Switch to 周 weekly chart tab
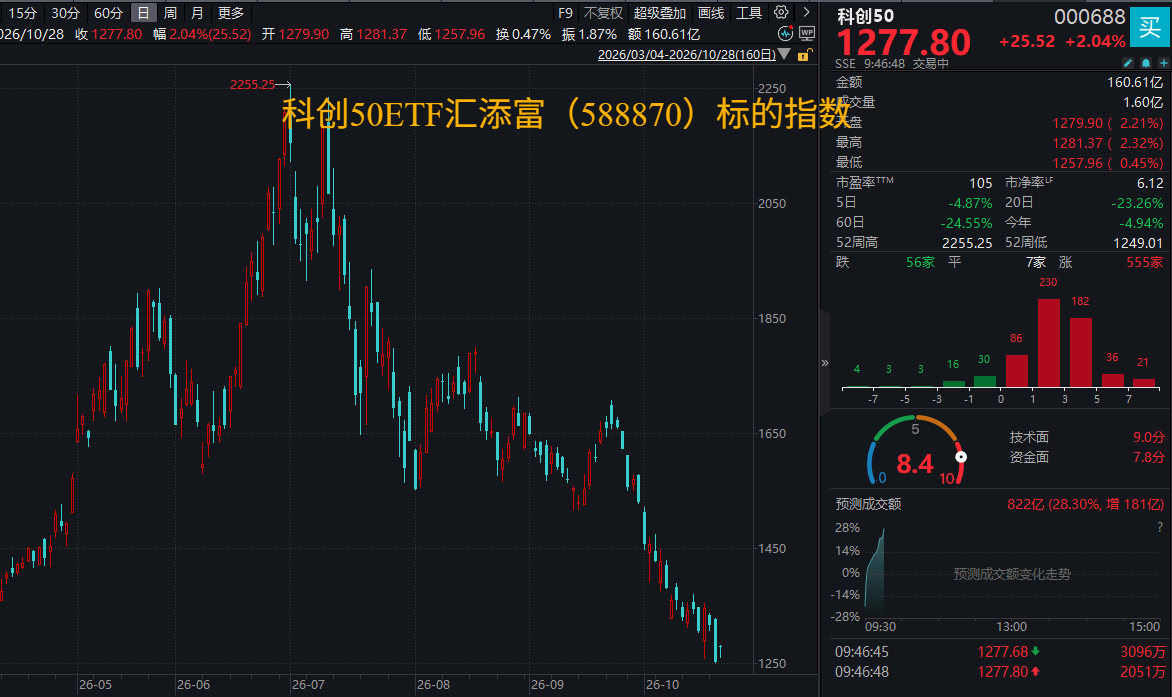Screen dimensions: 1172x697 [170, 13]
